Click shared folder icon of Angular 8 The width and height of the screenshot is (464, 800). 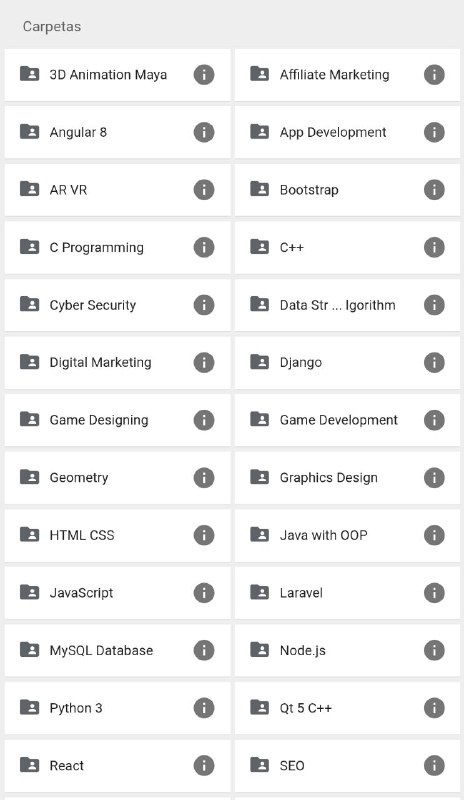tap(29, 132)
